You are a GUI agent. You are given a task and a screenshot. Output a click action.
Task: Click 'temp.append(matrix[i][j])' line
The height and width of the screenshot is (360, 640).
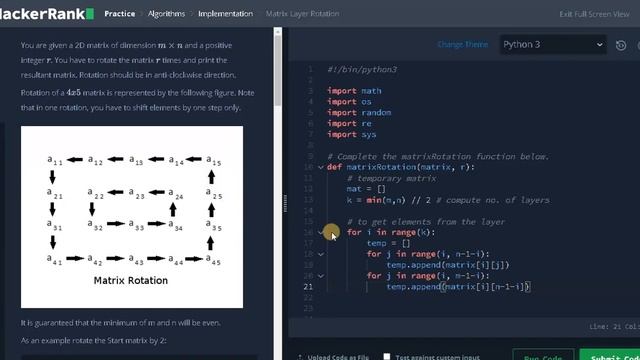pos(448,265)
